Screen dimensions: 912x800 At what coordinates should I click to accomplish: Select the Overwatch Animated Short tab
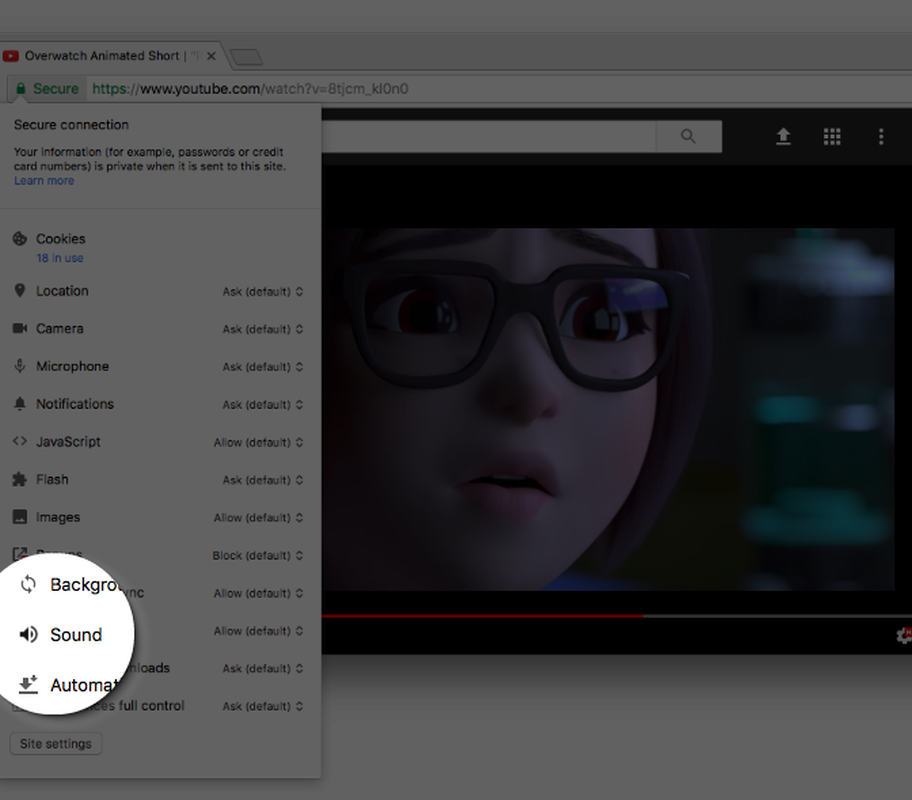coord(102,56)
